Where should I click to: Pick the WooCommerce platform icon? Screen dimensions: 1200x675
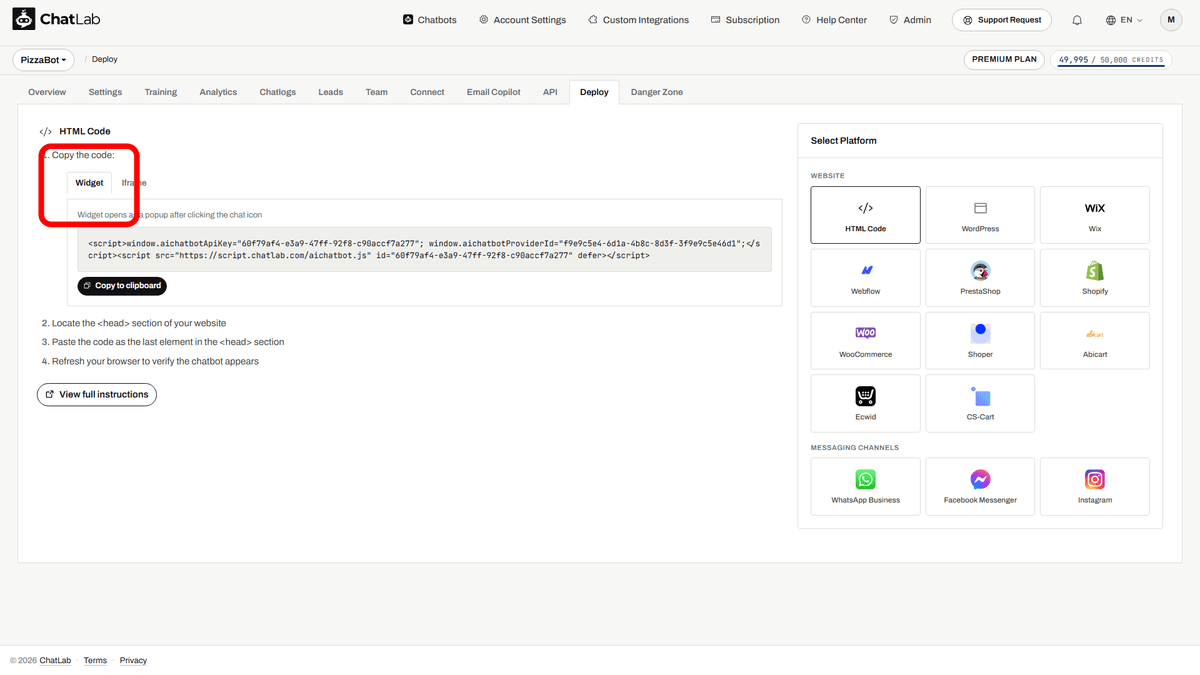[866, 333]
